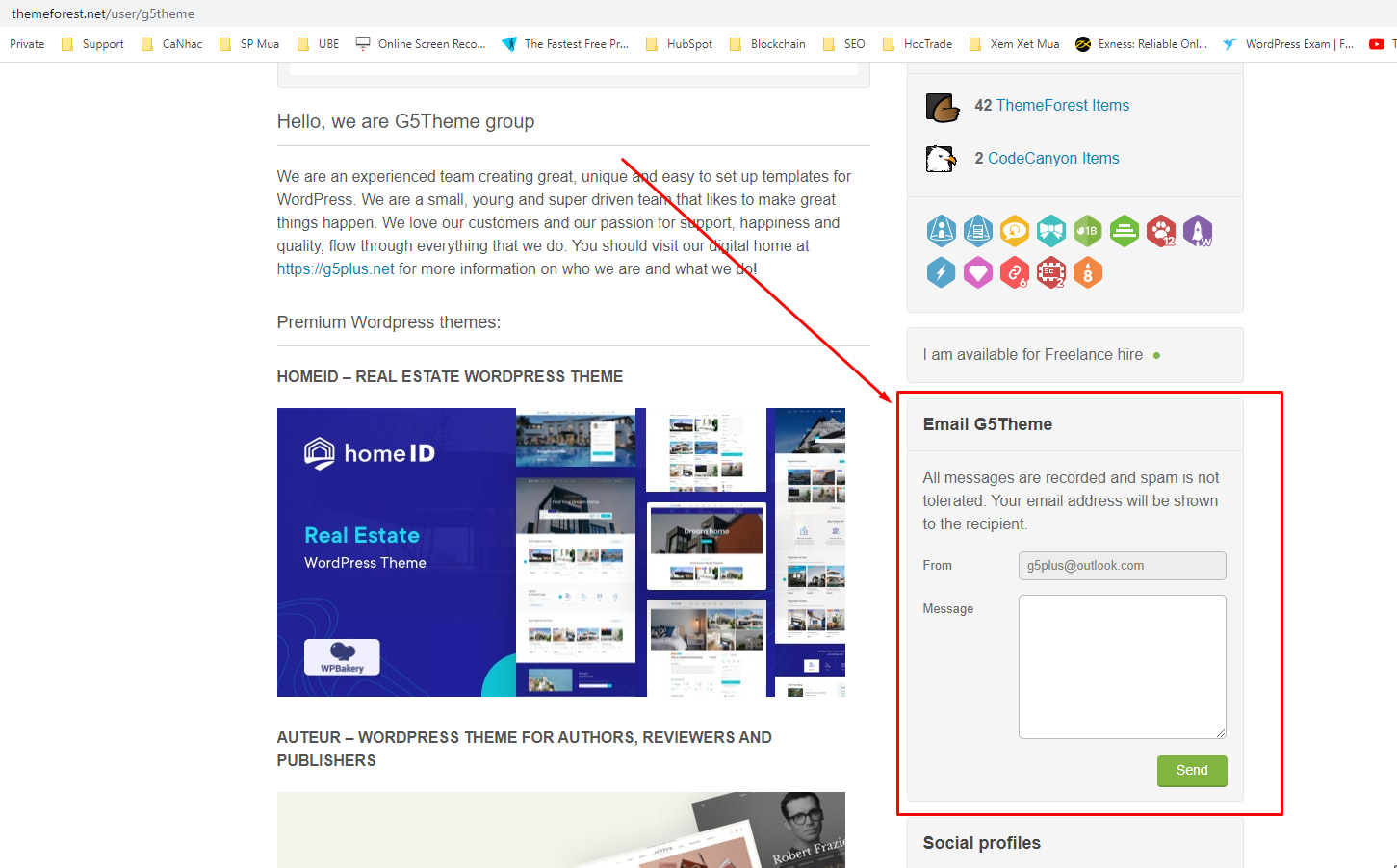Open Online Screen Recorder bookmark

coord(421,44)
